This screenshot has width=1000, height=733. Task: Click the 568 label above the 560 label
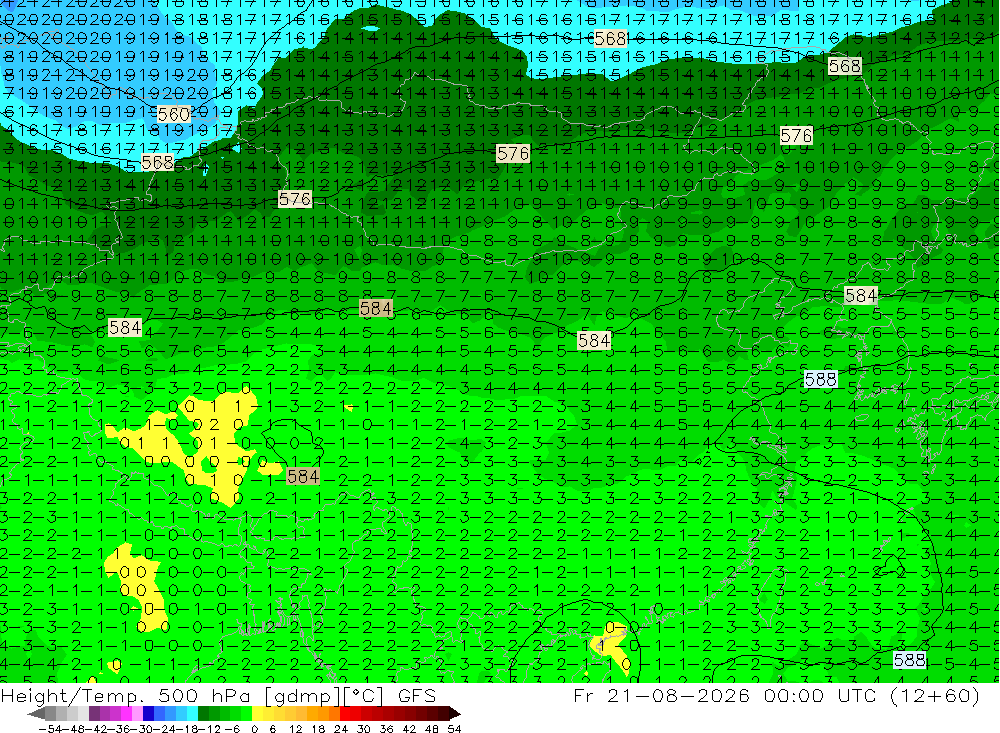click(158, 163)
